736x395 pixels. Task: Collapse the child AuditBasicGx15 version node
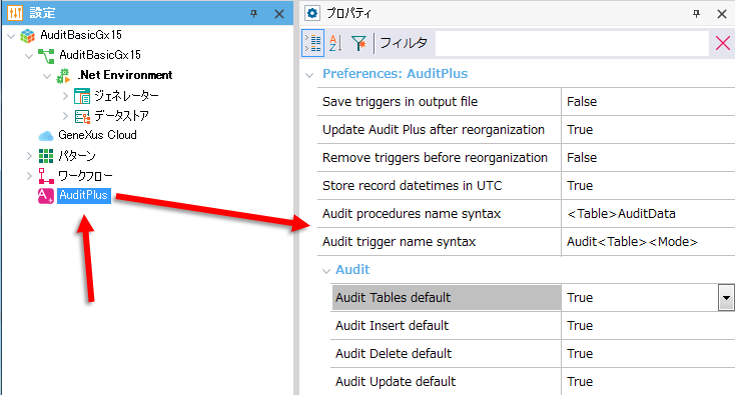(29, 56)
